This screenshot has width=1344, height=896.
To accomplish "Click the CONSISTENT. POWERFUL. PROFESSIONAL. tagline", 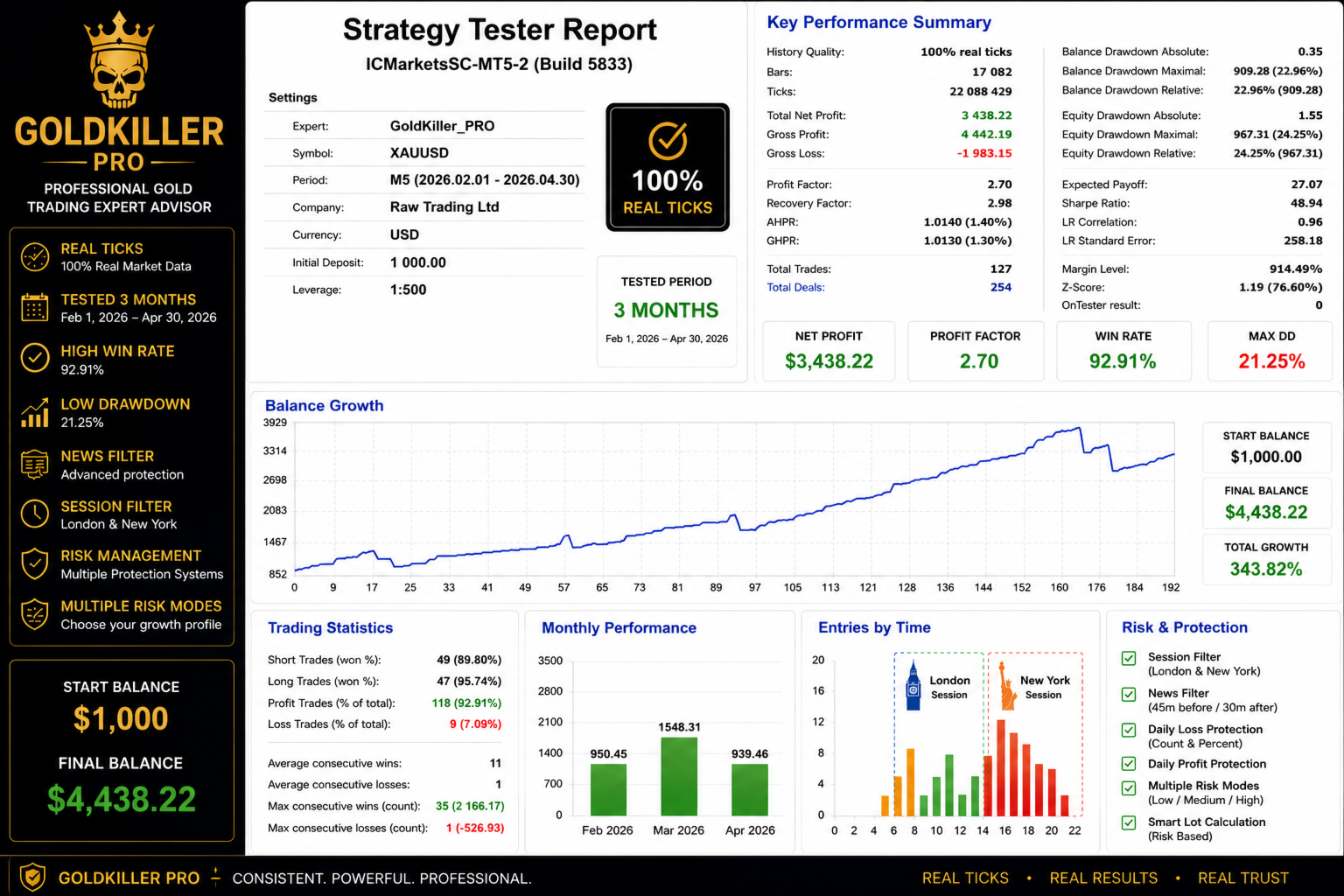I will (x=381, y=878).
